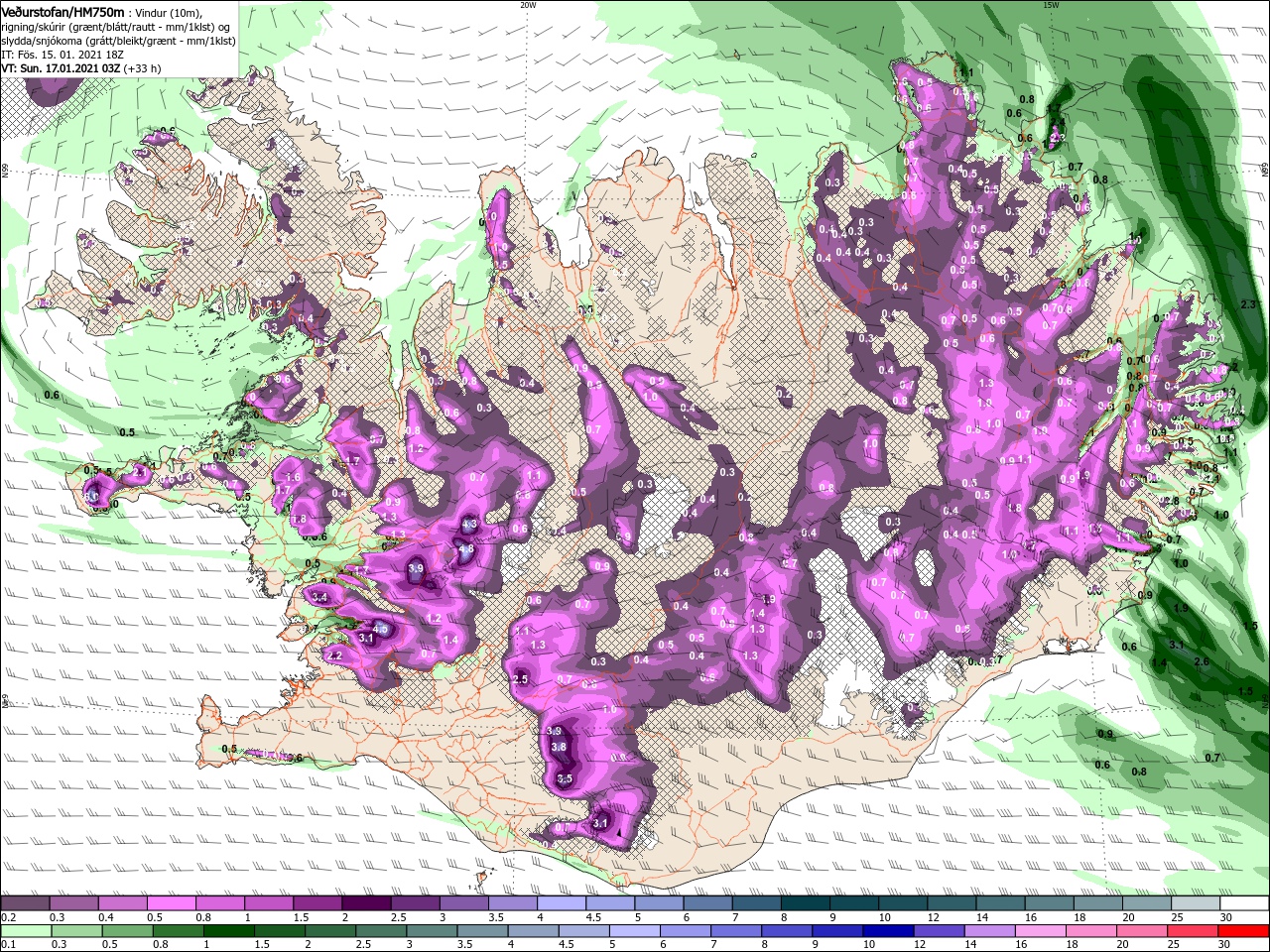The image size is (1270, 952).
Task: Click the bright pink 0.5 swatch on snow scale
Action: coord(172,903)
